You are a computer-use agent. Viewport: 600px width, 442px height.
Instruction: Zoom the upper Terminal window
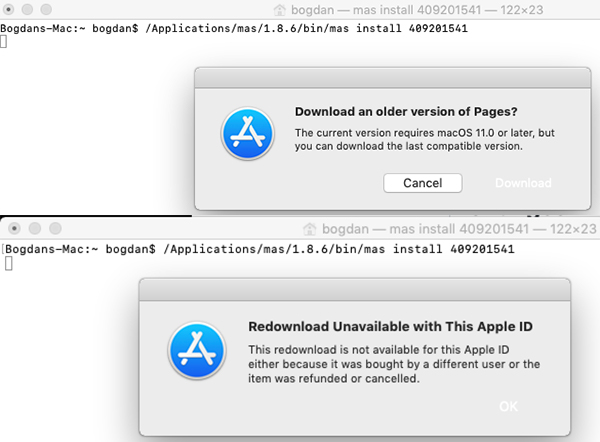click(x=46, y=9)
